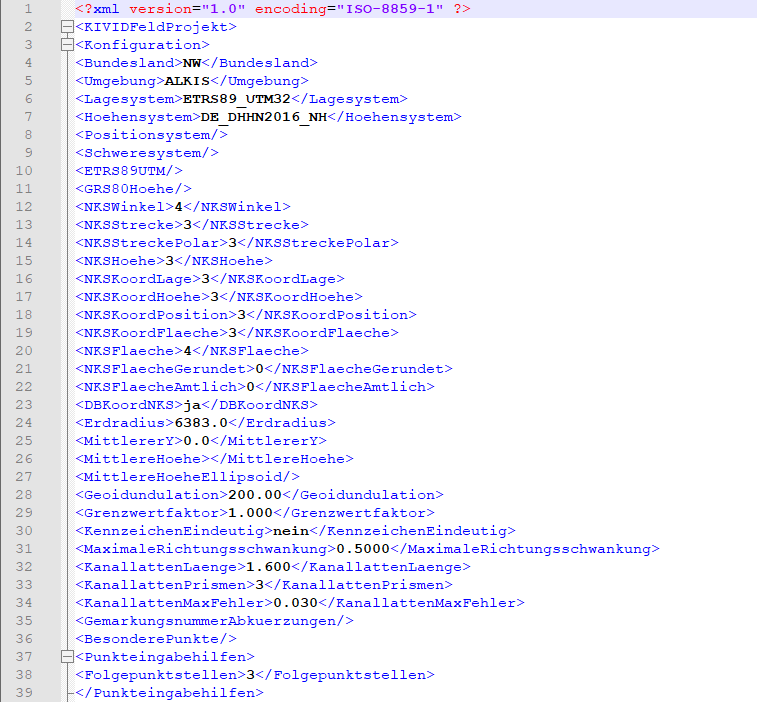Place cursor on ALKIS Umgebung value
Screen dimensions: 757x702
click(x=187, y=81)
